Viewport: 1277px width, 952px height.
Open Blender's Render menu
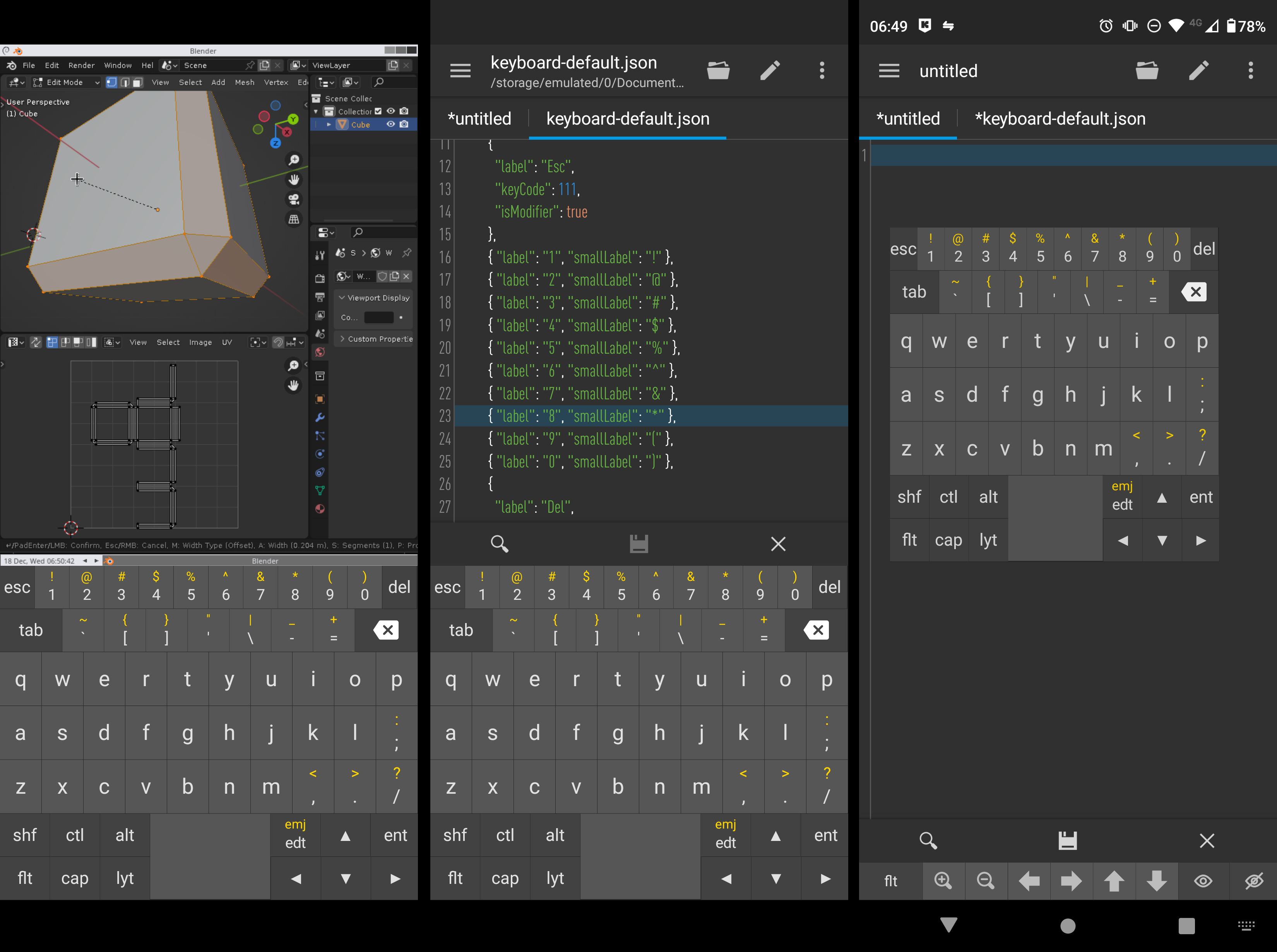[81, 65]
